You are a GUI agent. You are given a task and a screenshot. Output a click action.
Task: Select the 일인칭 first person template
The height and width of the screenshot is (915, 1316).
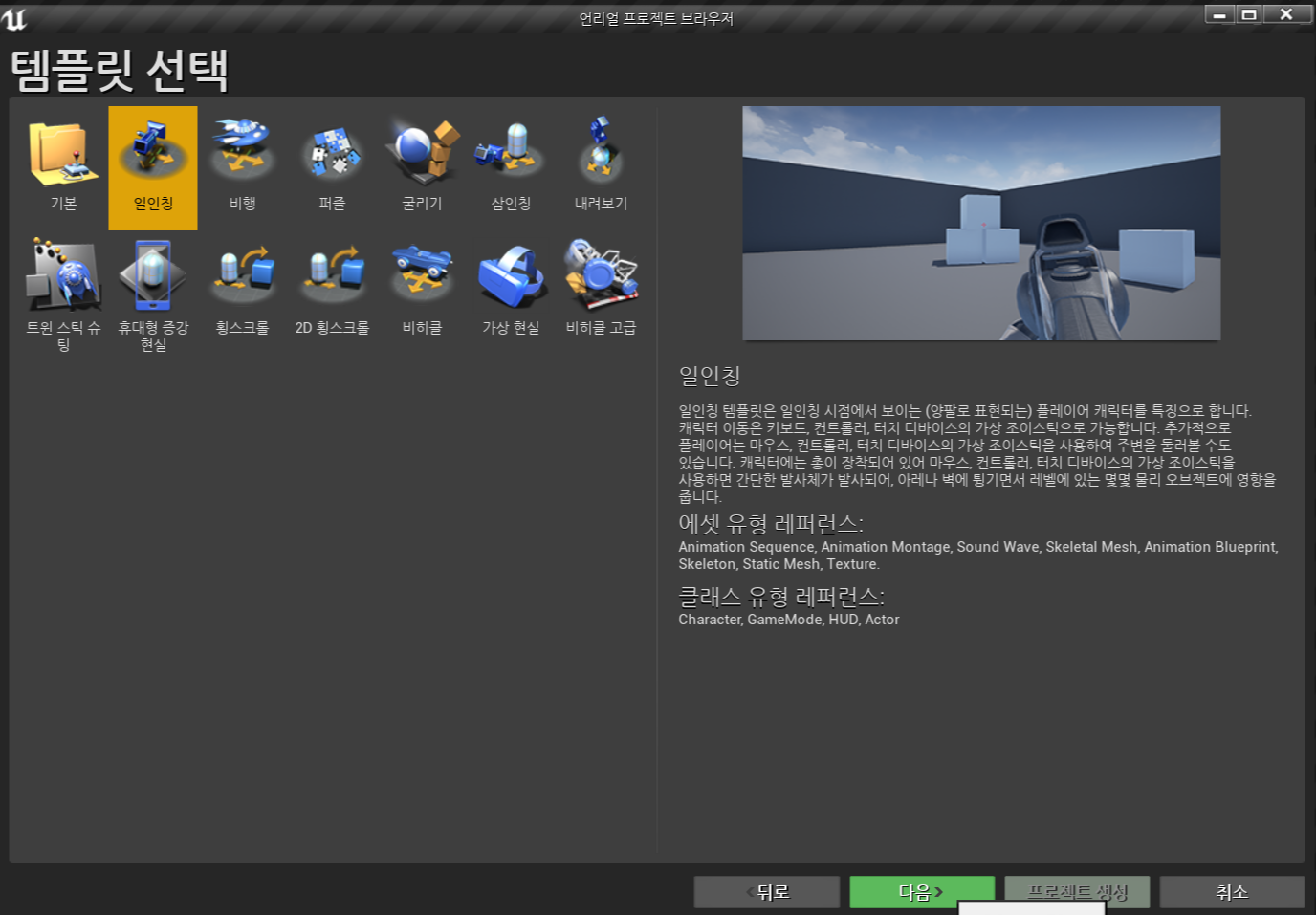(x=153, y=167)
